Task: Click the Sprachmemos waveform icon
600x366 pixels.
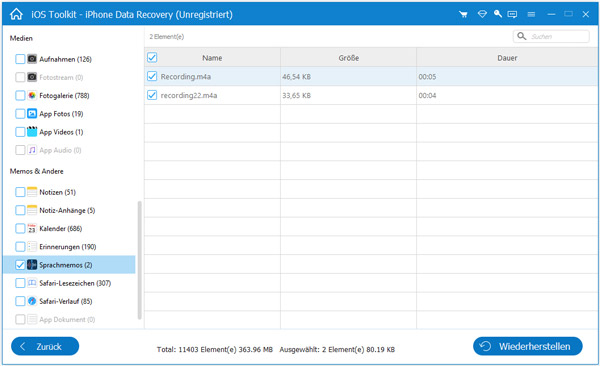Action: (x=32, y=265)
